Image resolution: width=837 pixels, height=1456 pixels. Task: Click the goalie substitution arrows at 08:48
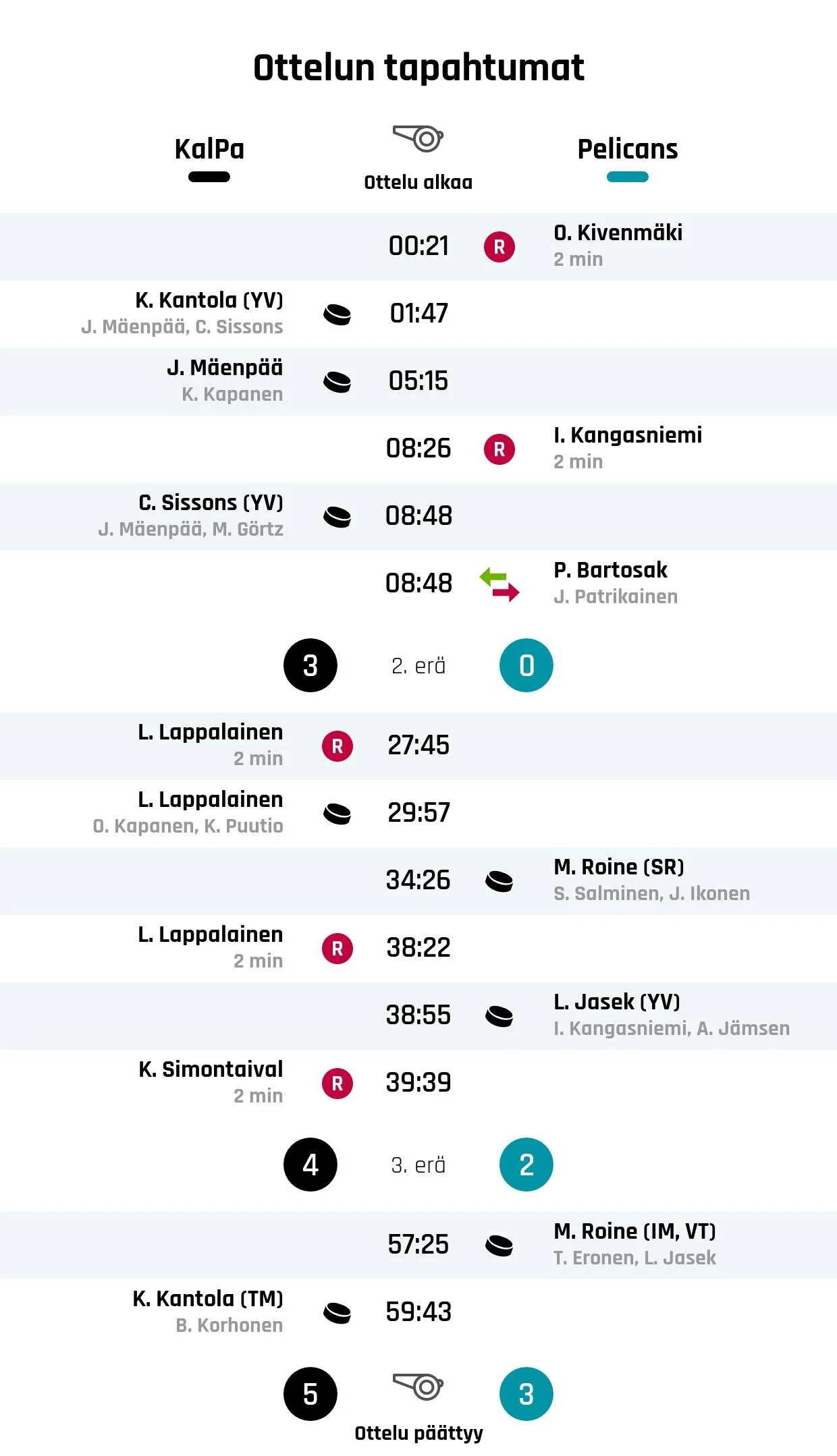500,584
